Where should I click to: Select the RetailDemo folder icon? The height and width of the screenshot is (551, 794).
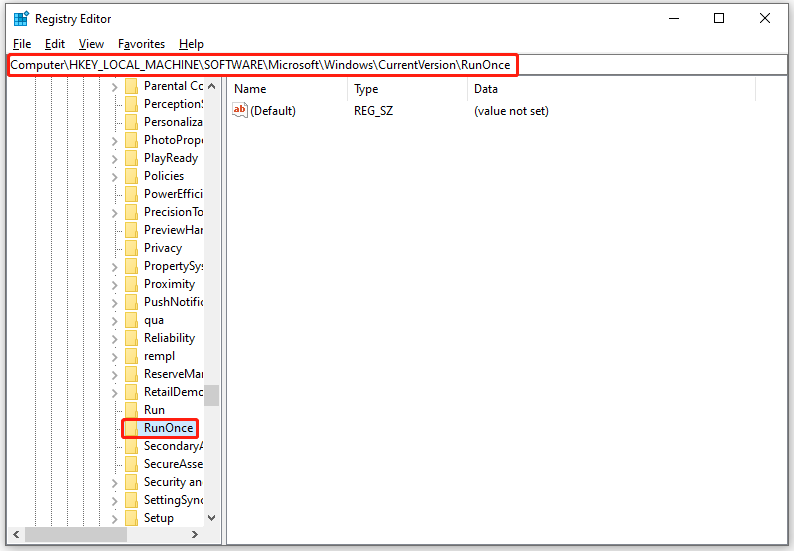(x=131, y=392)
